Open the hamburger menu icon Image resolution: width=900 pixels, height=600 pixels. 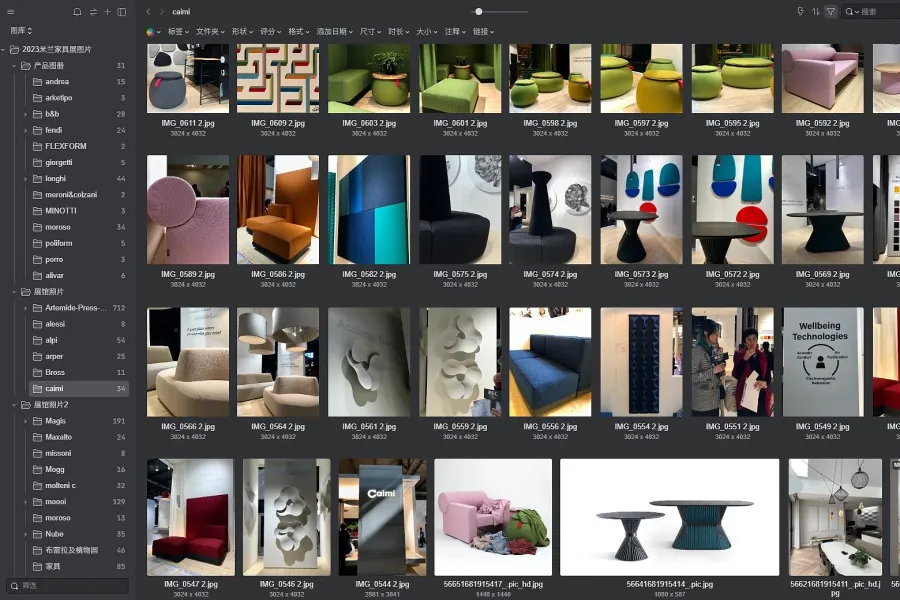coord(10,11)
